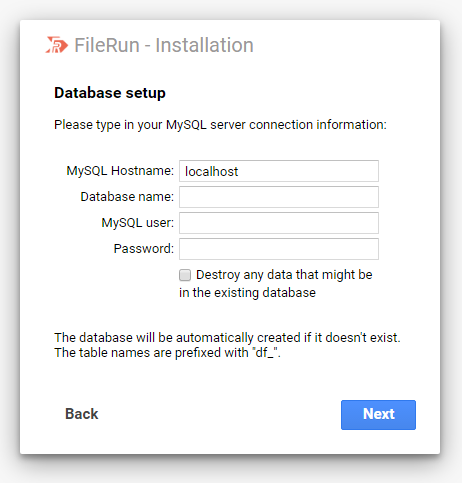Click the FileRun logo icon
Screen dimensions: 462x483
click(57, 45)
